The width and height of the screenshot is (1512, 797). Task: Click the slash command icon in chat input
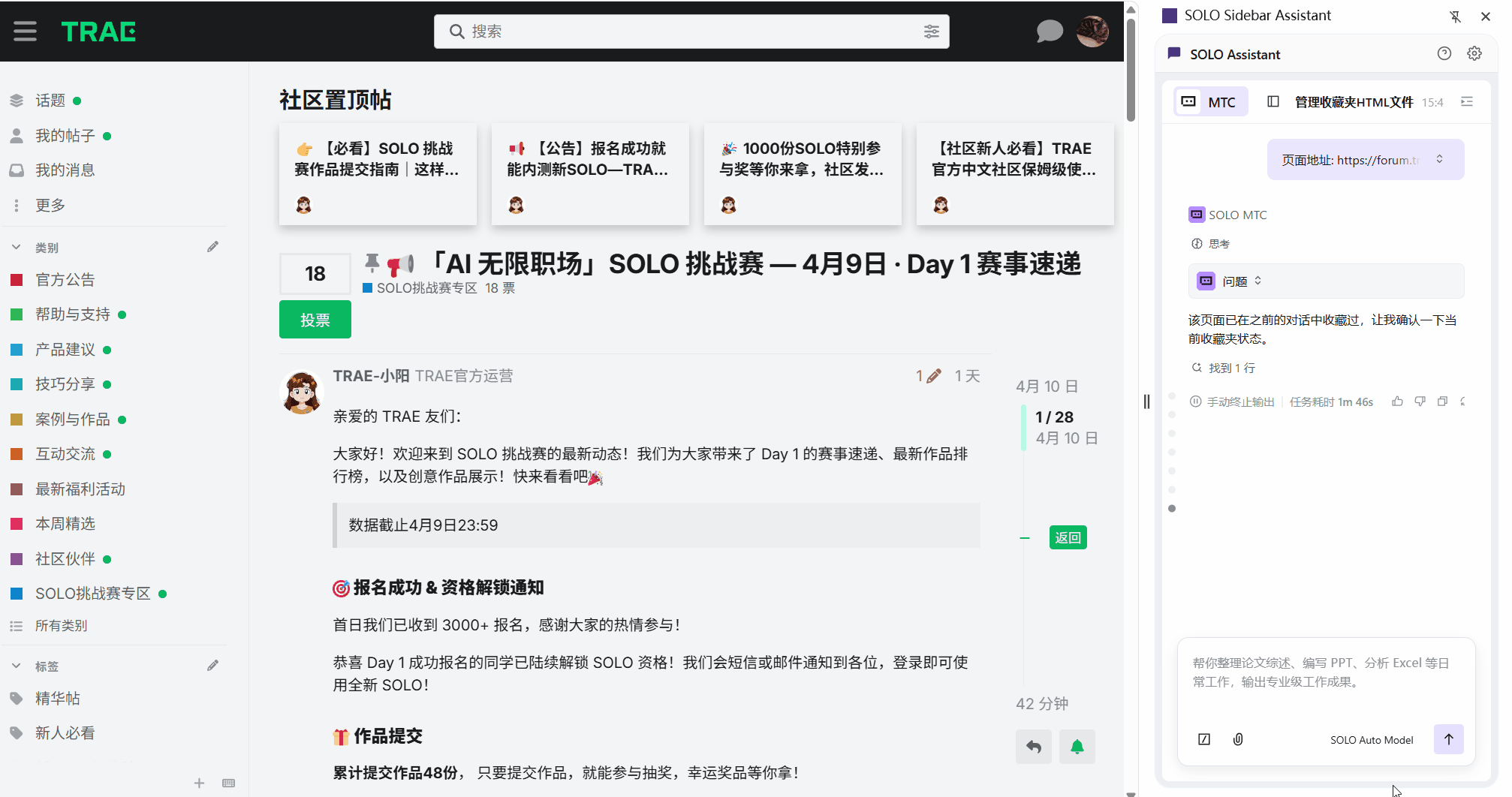pos(1204,739)
